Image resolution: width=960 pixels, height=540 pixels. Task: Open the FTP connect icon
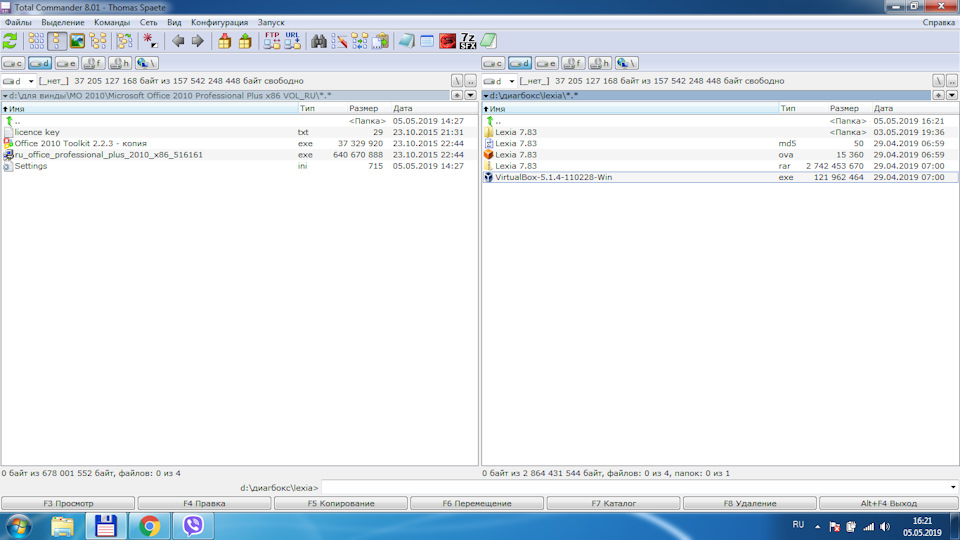tap(272, 41)
